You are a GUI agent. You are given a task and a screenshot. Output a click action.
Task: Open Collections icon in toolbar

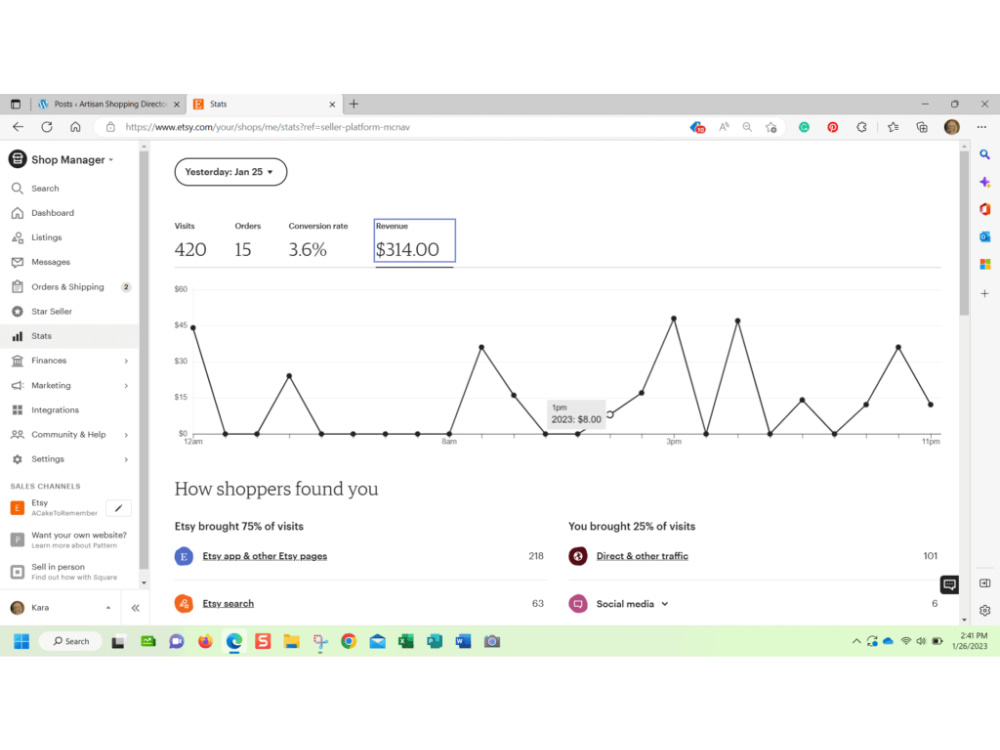tap(922, 127)
